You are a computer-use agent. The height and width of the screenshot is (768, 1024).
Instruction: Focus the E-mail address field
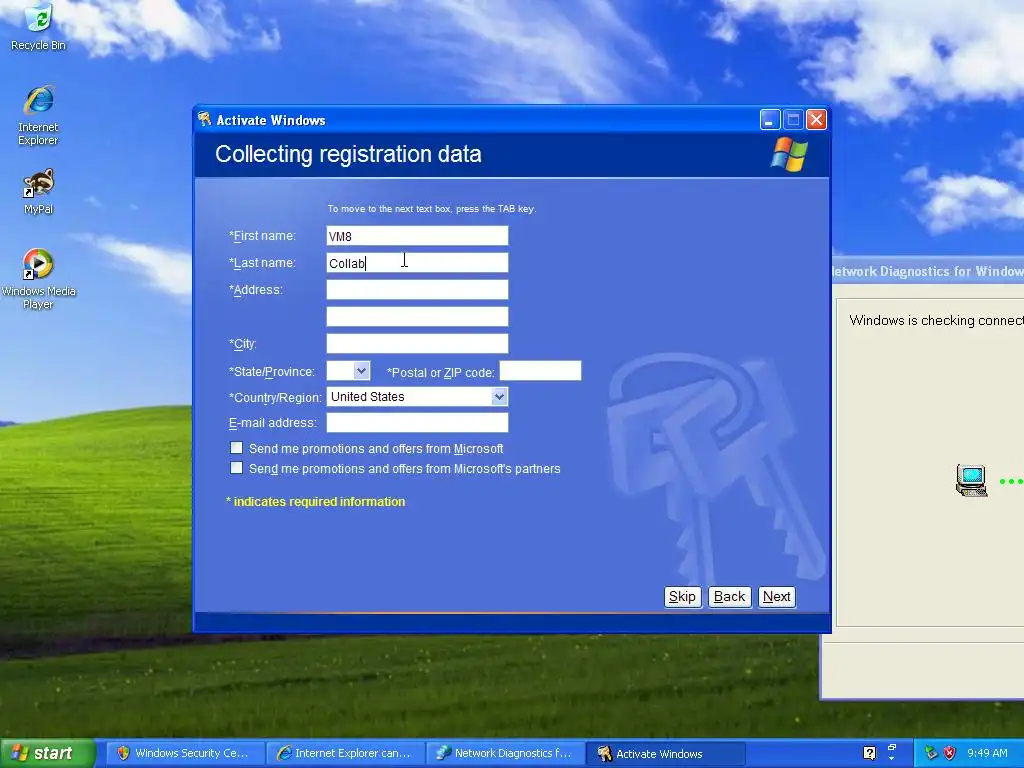[x=417, y=423]
